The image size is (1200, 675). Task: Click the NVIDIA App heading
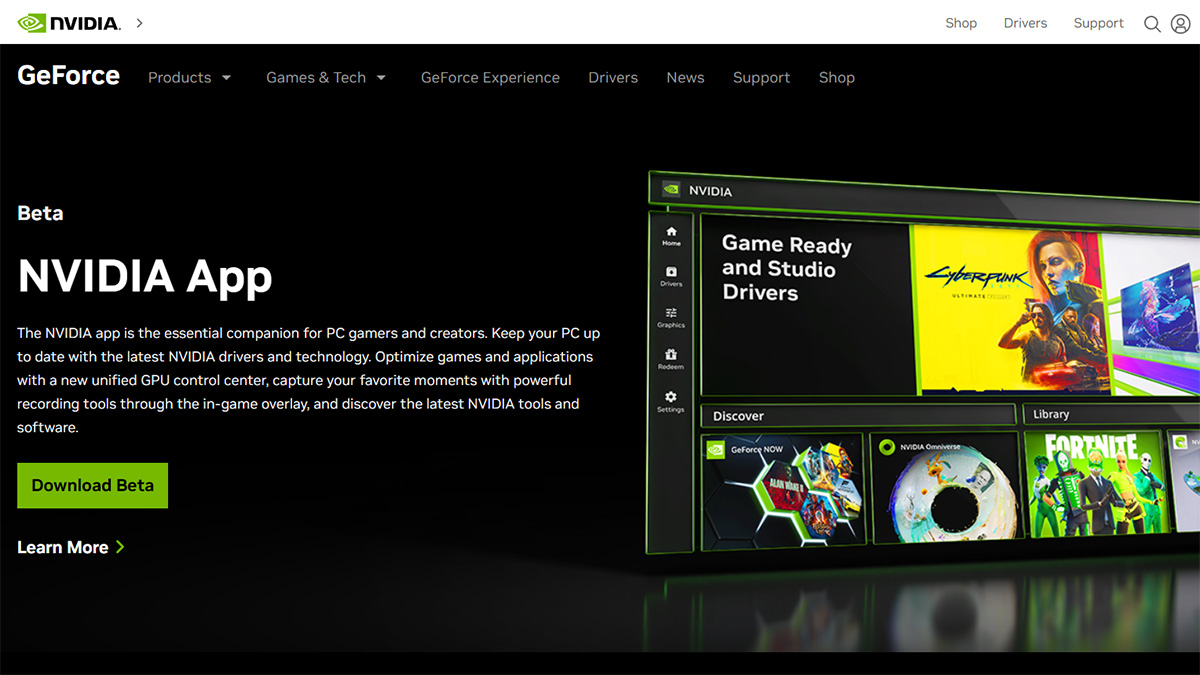(x=145, y=275)
